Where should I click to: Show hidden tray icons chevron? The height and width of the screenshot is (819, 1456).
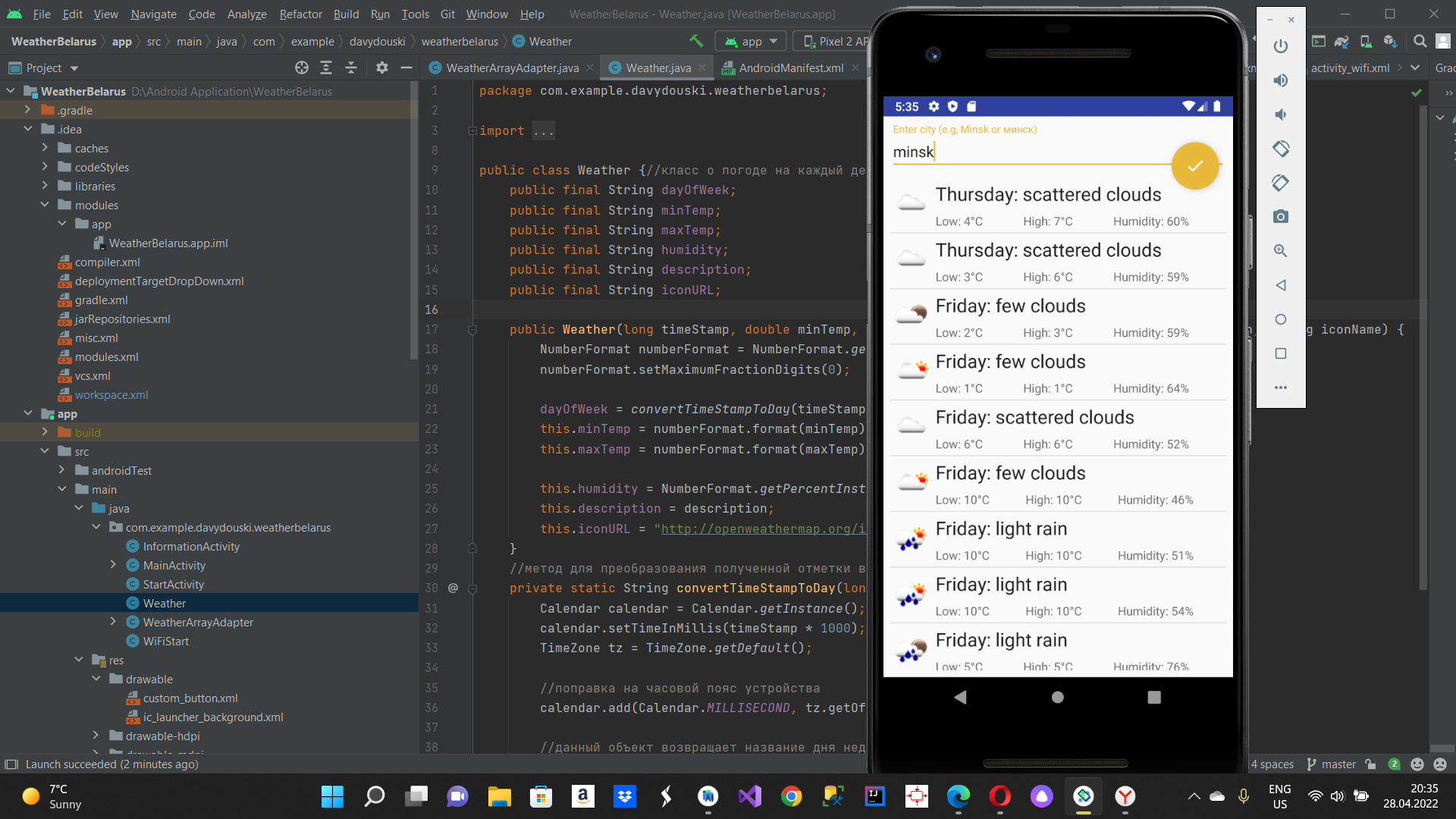1194,796
